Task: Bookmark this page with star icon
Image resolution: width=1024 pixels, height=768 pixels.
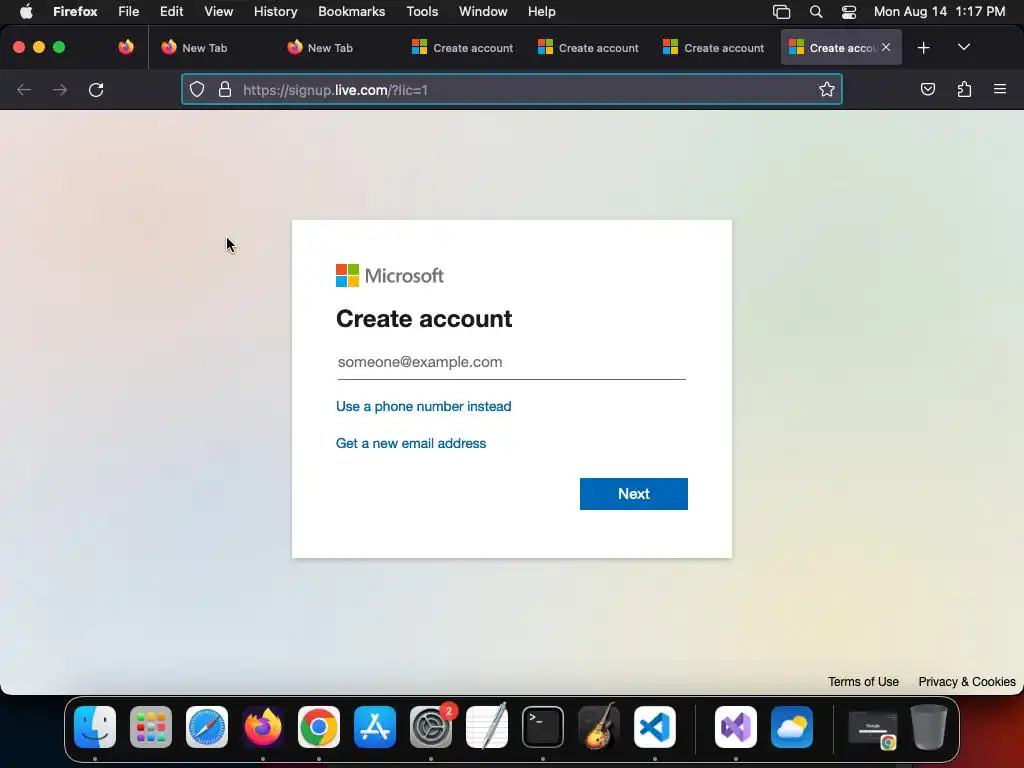Action: tap(827, 89)
